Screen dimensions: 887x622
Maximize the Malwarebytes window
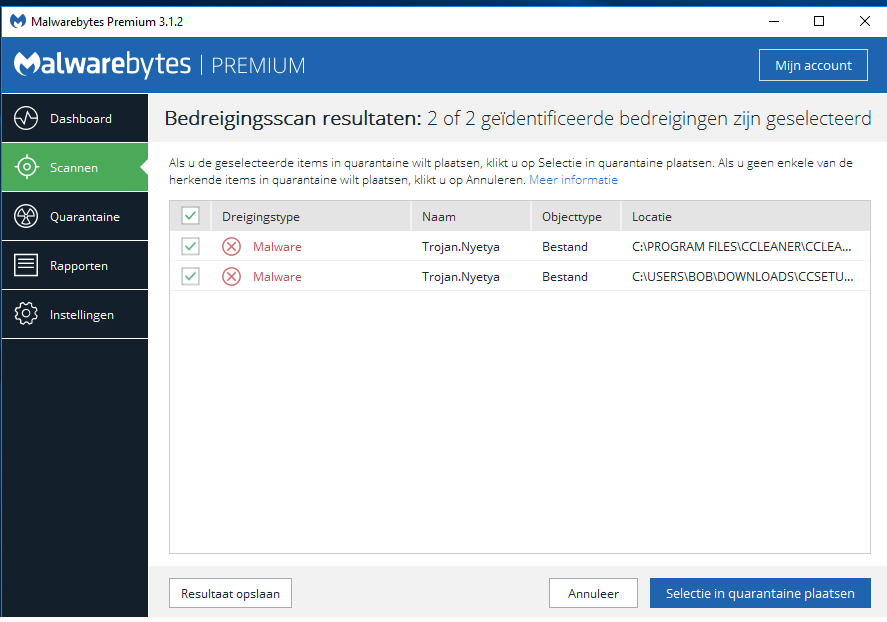click(x=819, y=21)
